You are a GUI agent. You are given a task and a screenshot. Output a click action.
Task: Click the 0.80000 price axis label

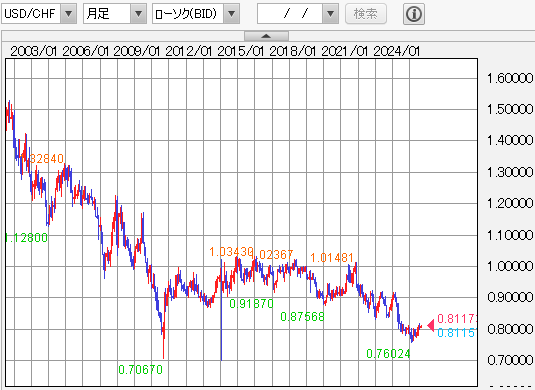pyautogui.click(x=510, y=329)
